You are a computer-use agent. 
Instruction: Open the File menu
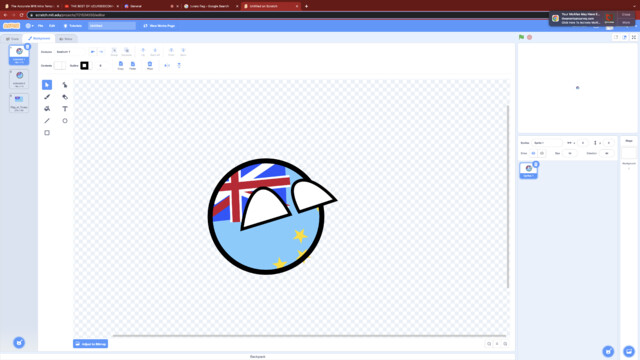tap(40, 26)
